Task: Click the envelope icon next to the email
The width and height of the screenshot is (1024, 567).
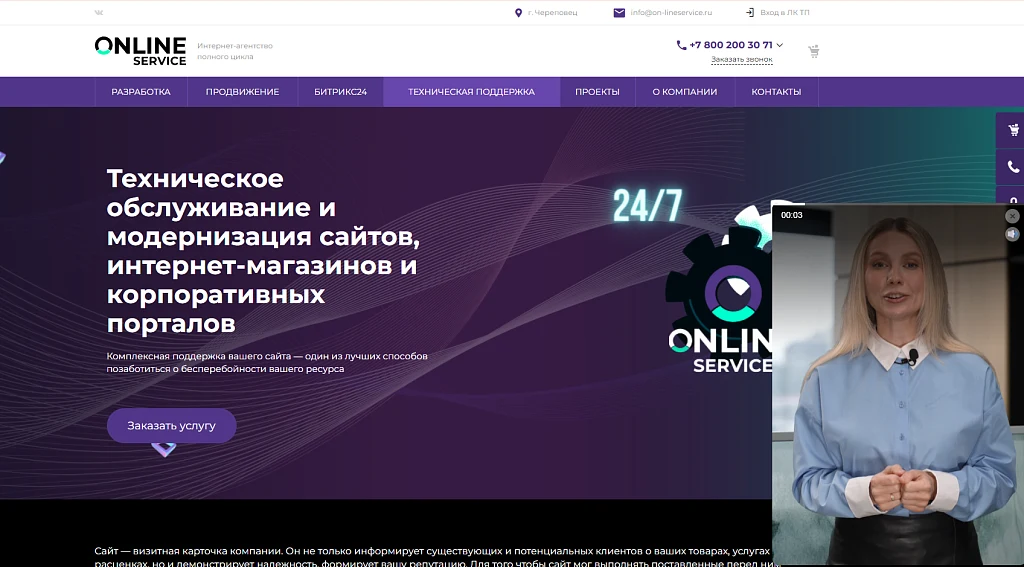Action: pos(619,12)
